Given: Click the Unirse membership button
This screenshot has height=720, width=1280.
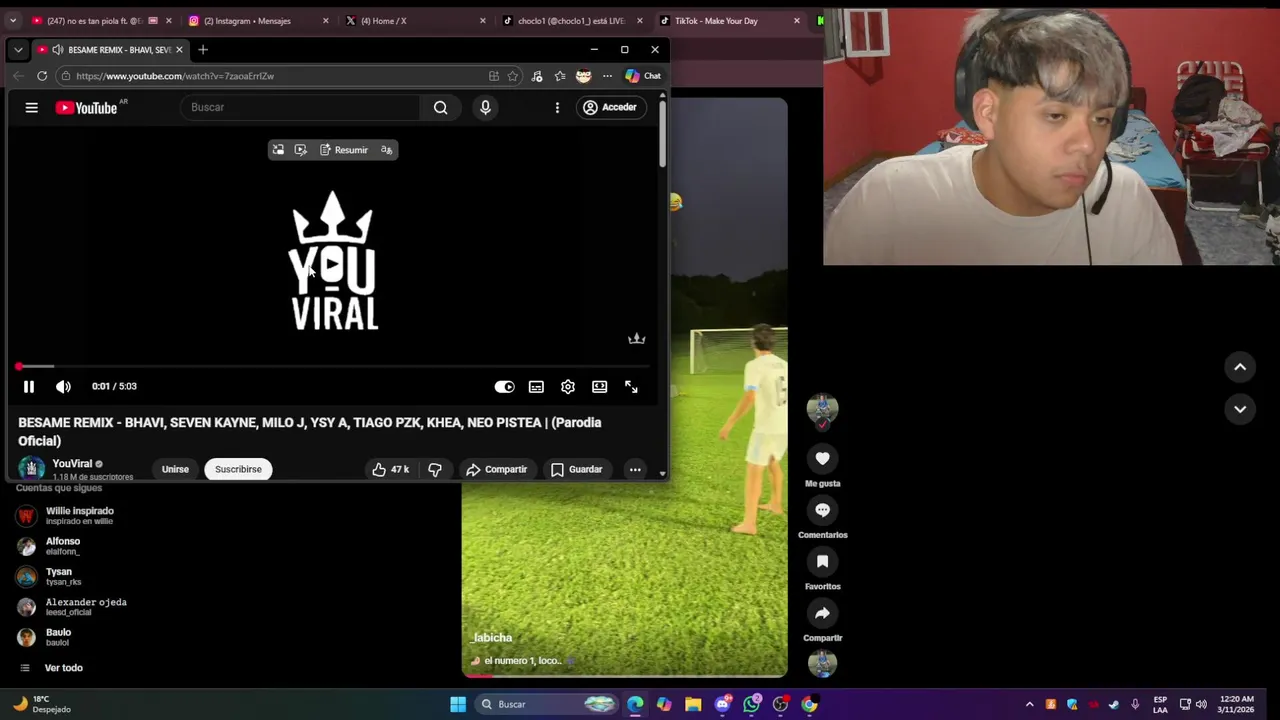Looking at the screenshot, I should (x=175, y=469).
